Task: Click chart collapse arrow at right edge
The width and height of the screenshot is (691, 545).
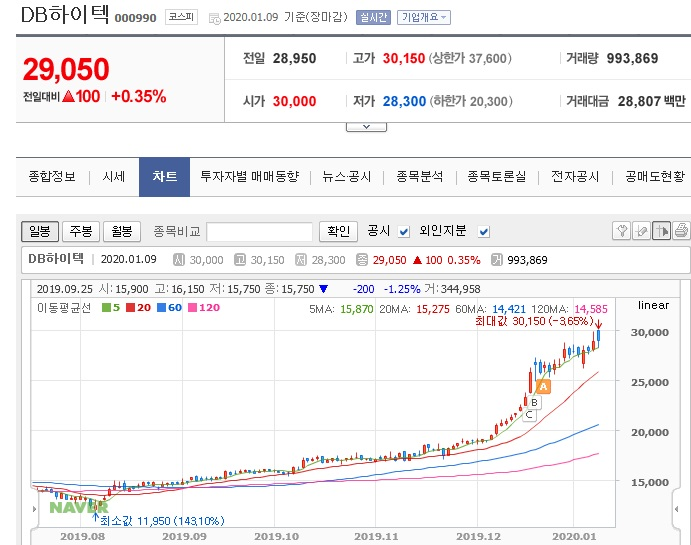Action: 677,509
